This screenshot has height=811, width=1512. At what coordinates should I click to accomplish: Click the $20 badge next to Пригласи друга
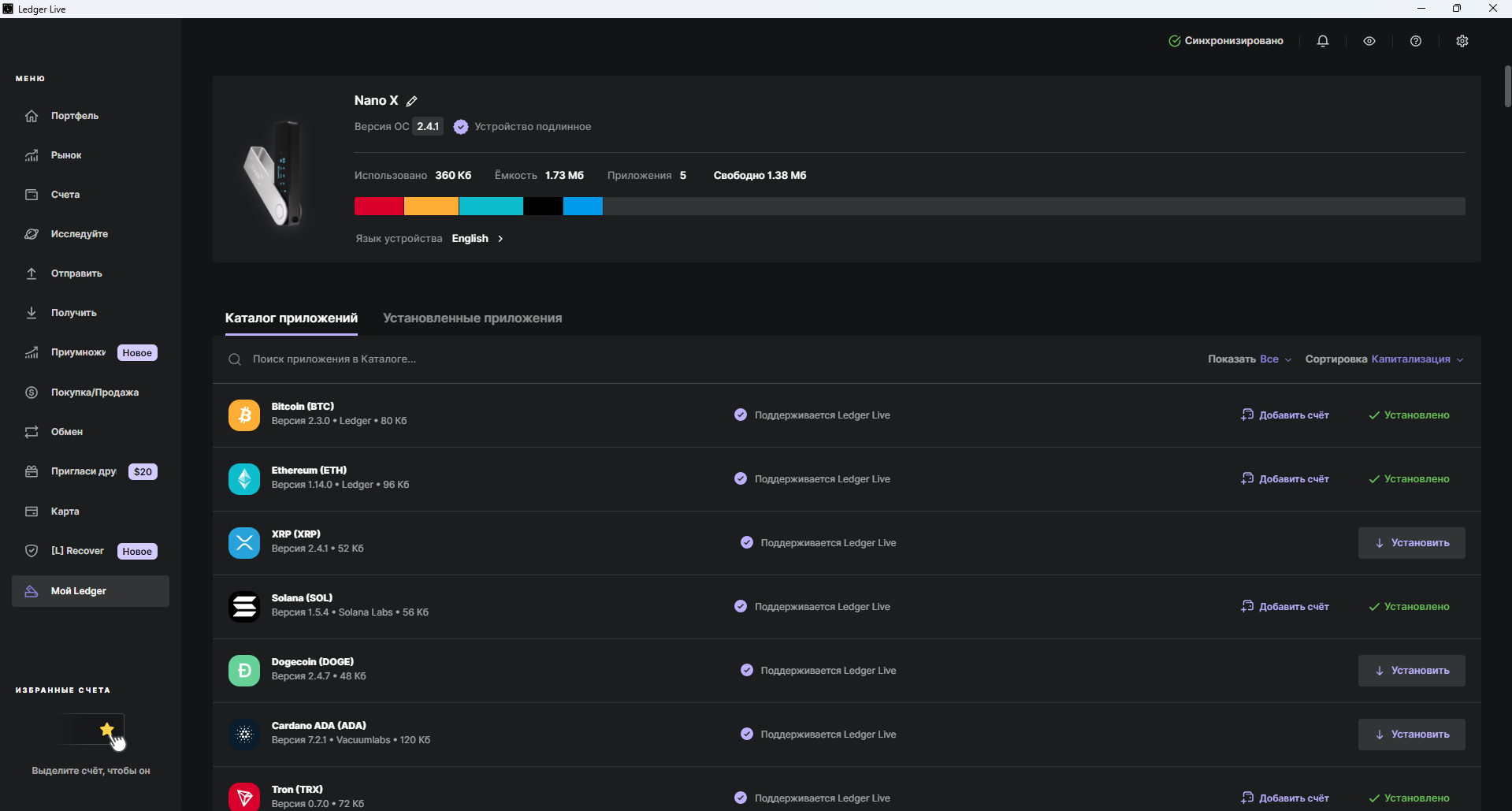(x=143, y=472)
